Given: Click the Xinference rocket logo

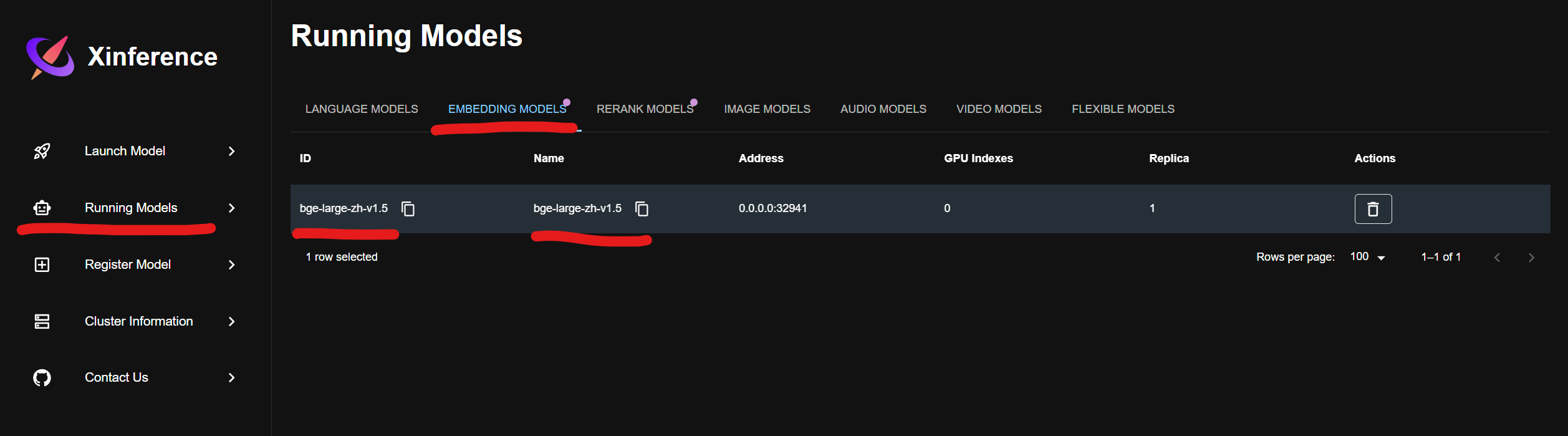Looking at the screenshot, I should click(x=50, y=57).
